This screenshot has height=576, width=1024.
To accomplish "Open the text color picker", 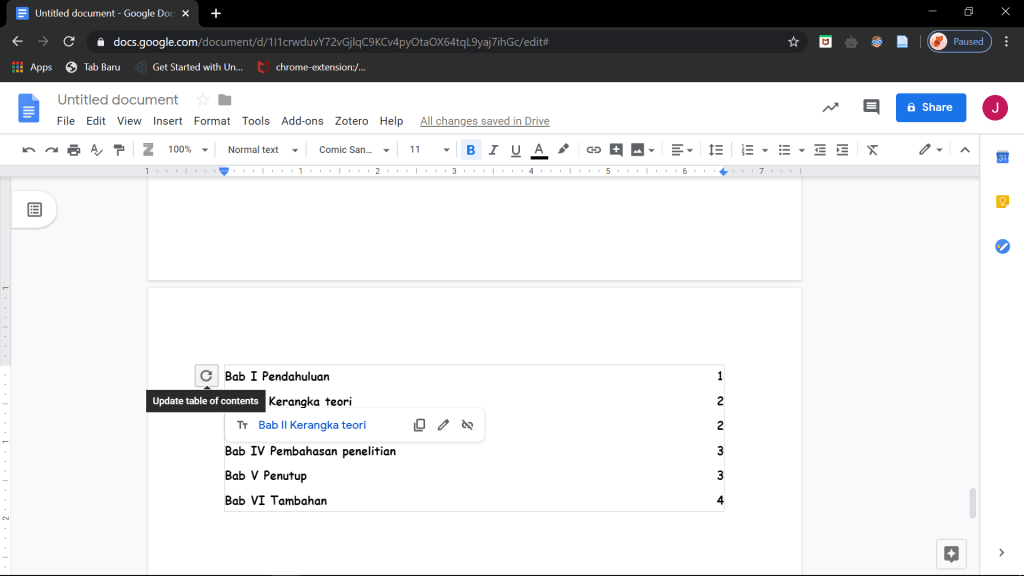I will pos(539,150).
